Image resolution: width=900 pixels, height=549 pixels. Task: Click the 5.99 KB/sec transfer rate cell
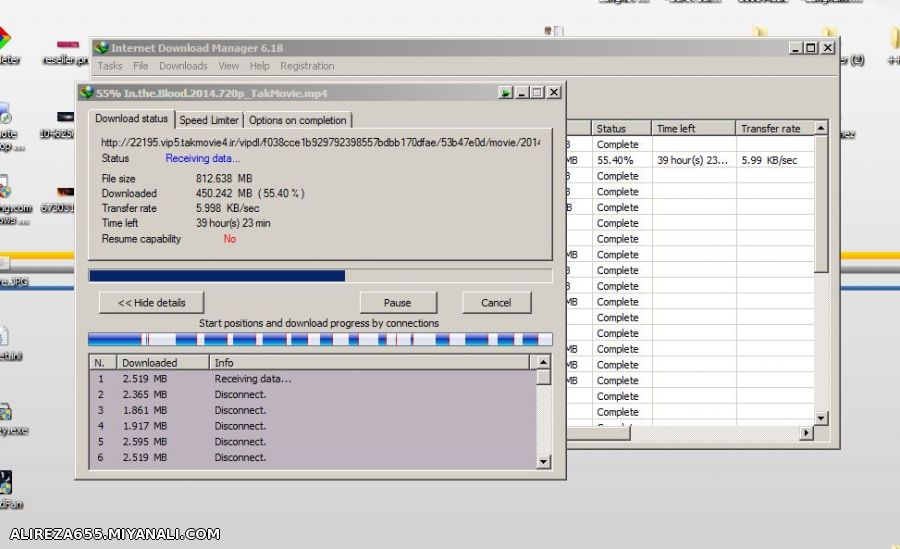pos(775,160)
